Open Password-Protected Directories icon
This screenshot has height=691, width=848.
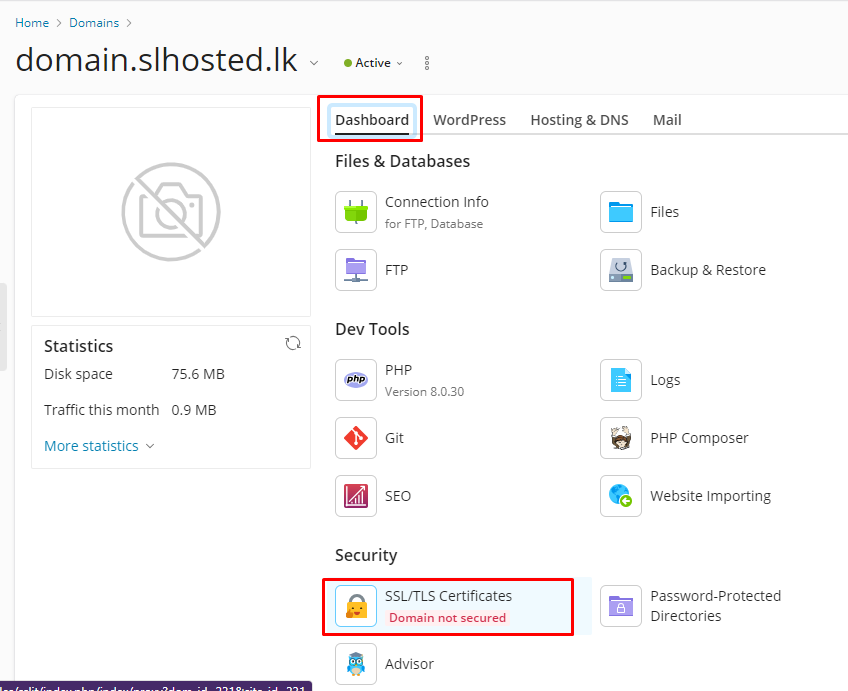coord(621,606)
